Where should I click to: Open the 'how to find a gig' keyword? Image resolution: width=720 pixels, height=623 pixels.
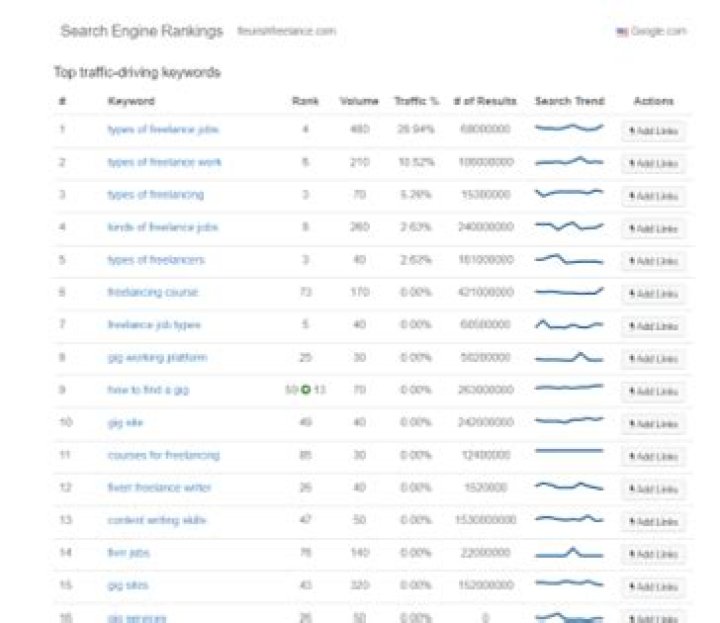pyautogui.click(x=148, y=390)
